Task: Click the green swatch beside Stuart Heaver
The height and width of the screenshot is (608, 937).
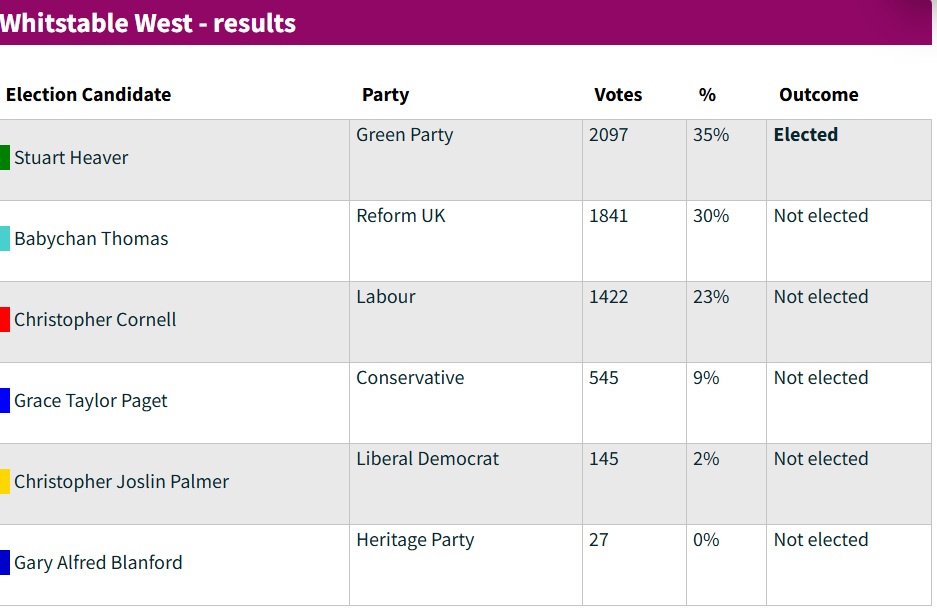Action: pyautogui.click(x=5, y=158)
